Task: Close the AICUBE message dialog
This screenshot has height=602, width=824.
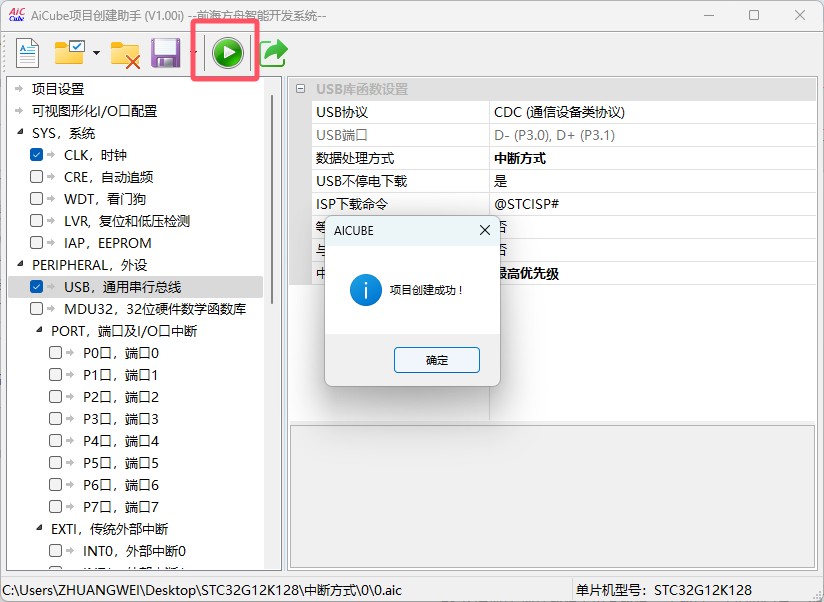Action: (x=485, y=230)
